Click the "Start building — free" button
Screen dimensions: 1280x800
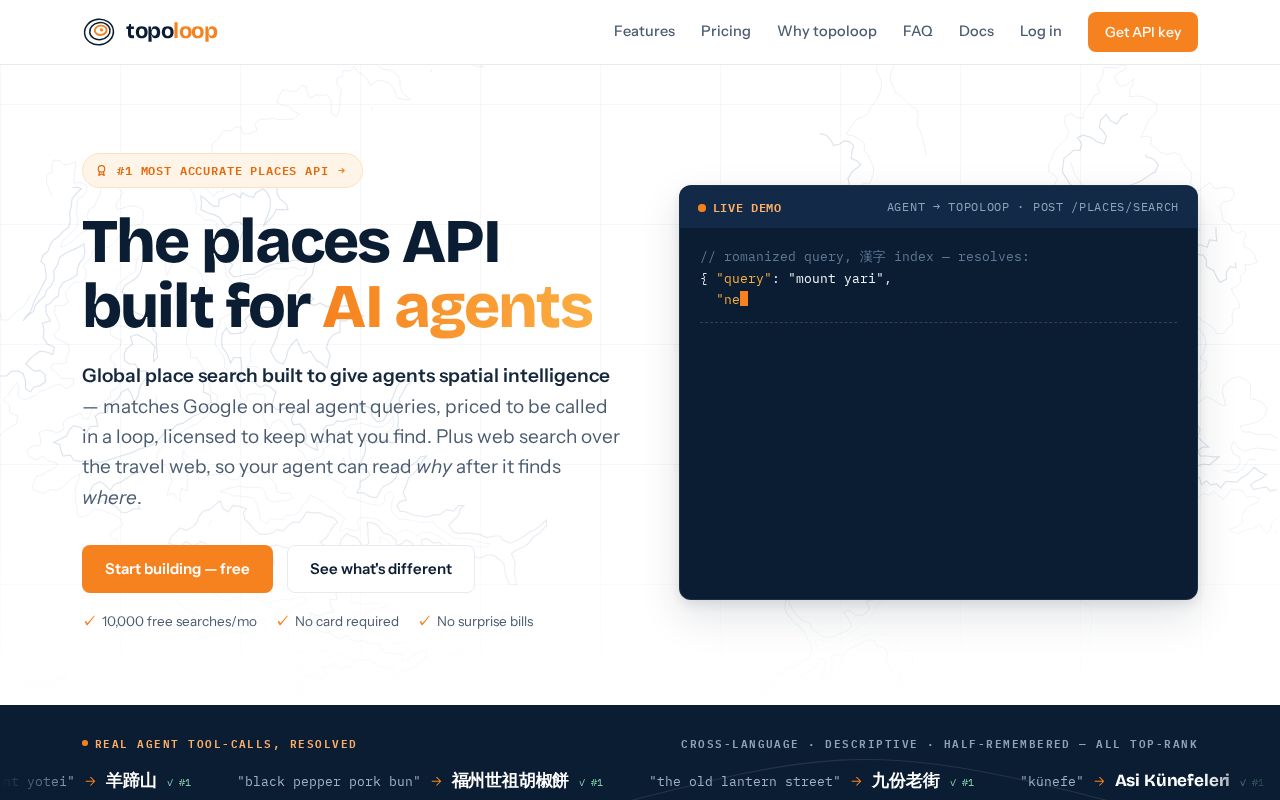point(177,569)
